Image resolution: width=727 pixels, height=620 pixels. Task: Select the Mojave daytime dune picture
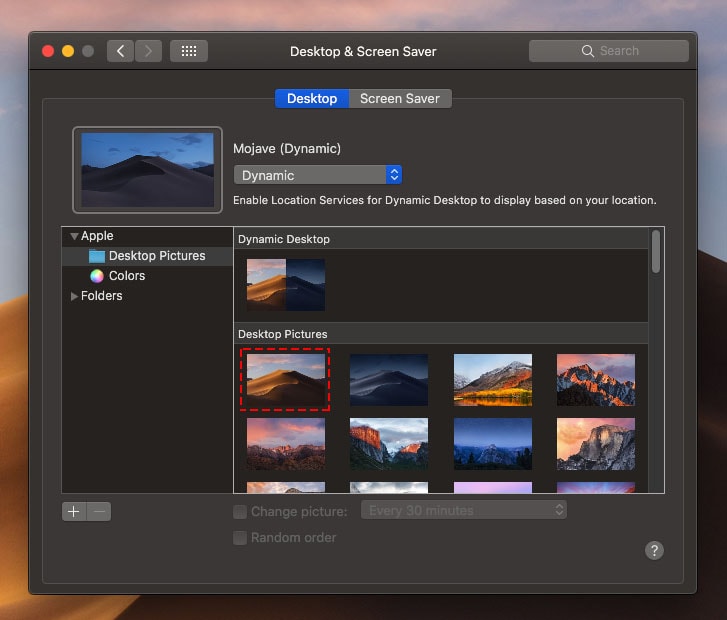(x=286, y=380)
